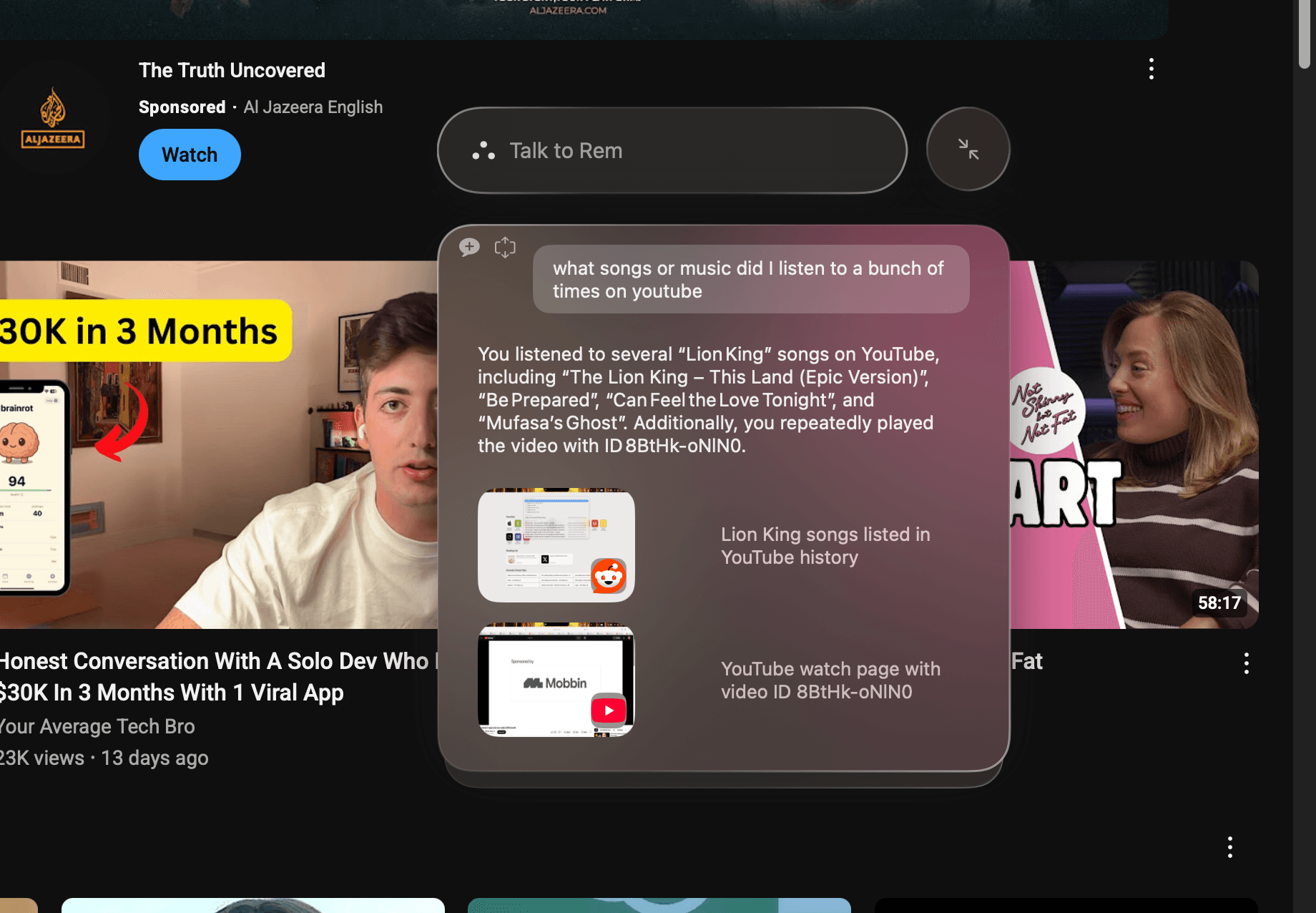The width and height of the screenshot is (1316, 913).
Task: Click The Truth Uncovered ad title
Action: 232,70
